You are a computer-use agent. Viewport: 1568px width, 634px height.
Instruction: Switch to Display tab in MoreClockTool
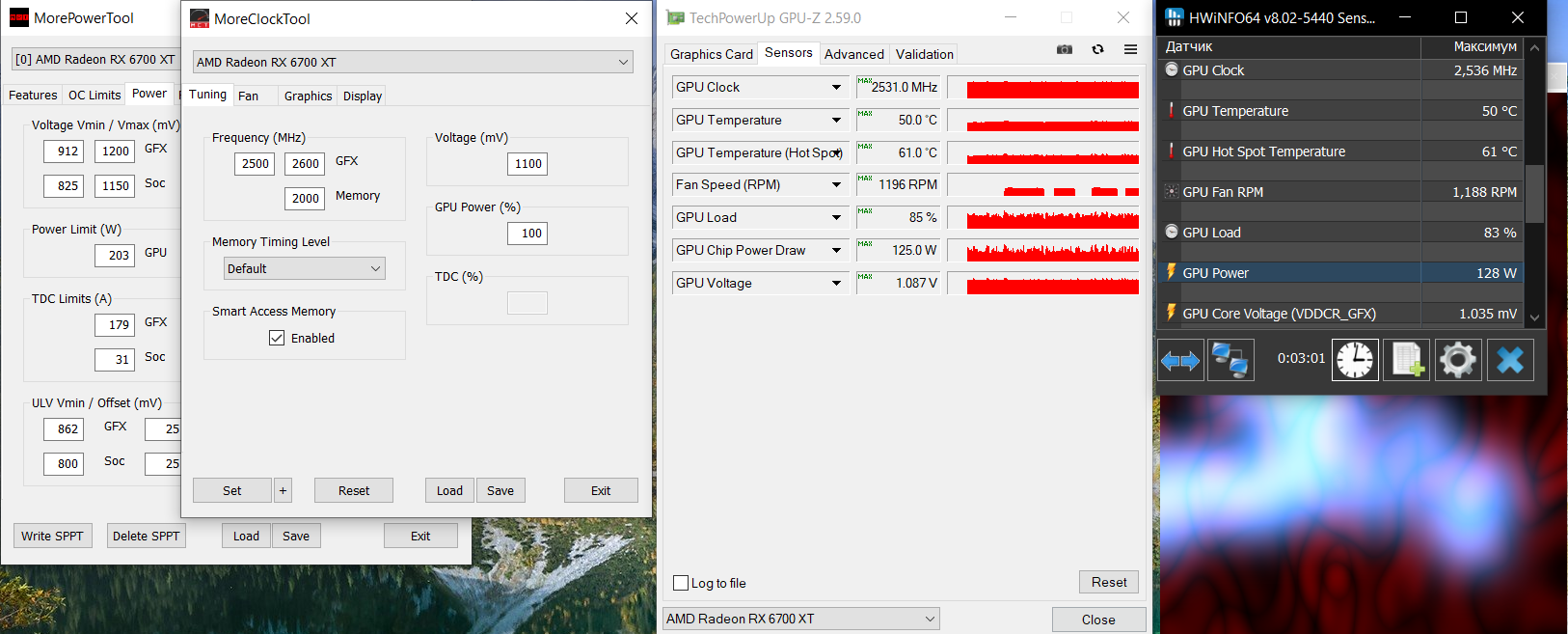pos(363,96)
